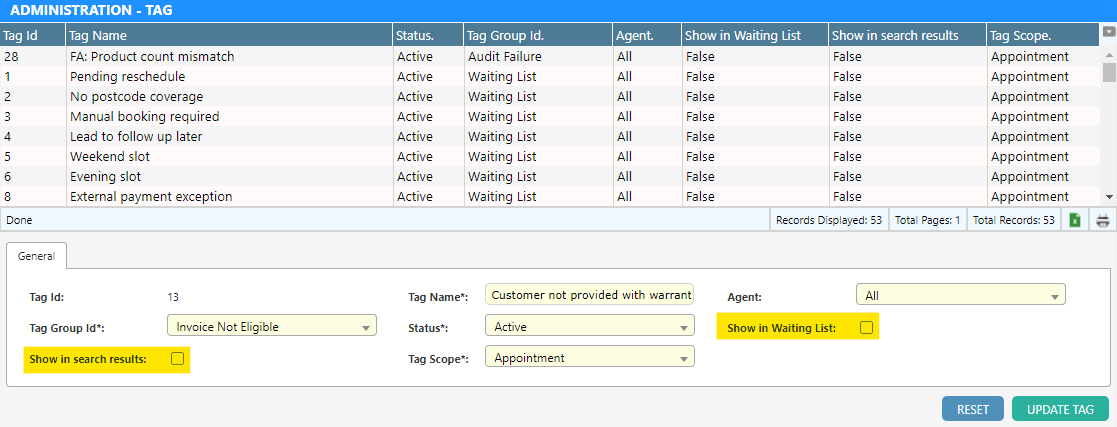Open the Tag Scope dropdown
Screen dimensions: 1117x427
point(589,358)
